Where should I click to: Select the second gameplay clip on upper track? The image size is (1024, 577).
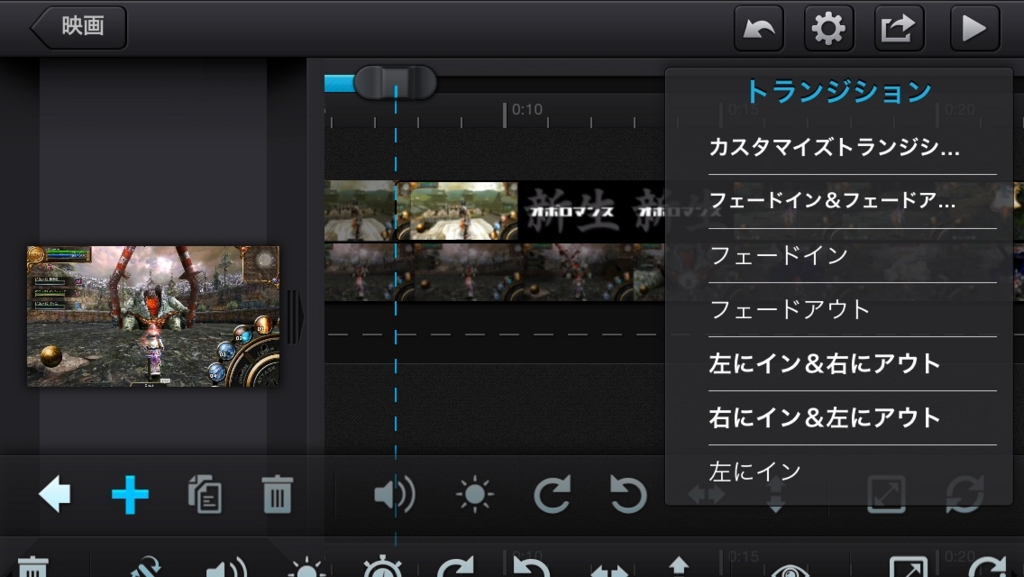457,210
